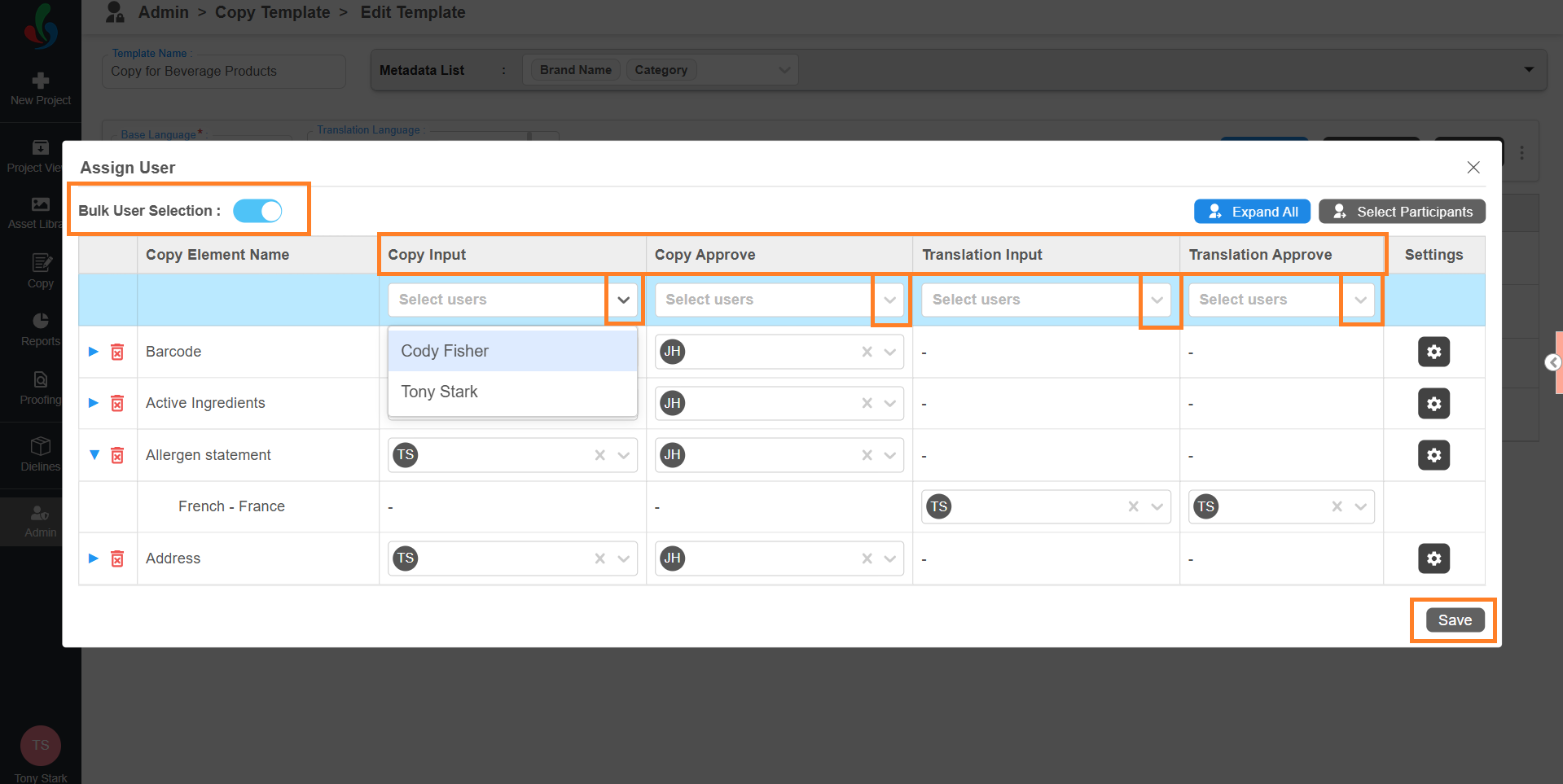Delete the Barcode copy element
The width and height of the screenshot is (1563, 784).
[117, 352]
